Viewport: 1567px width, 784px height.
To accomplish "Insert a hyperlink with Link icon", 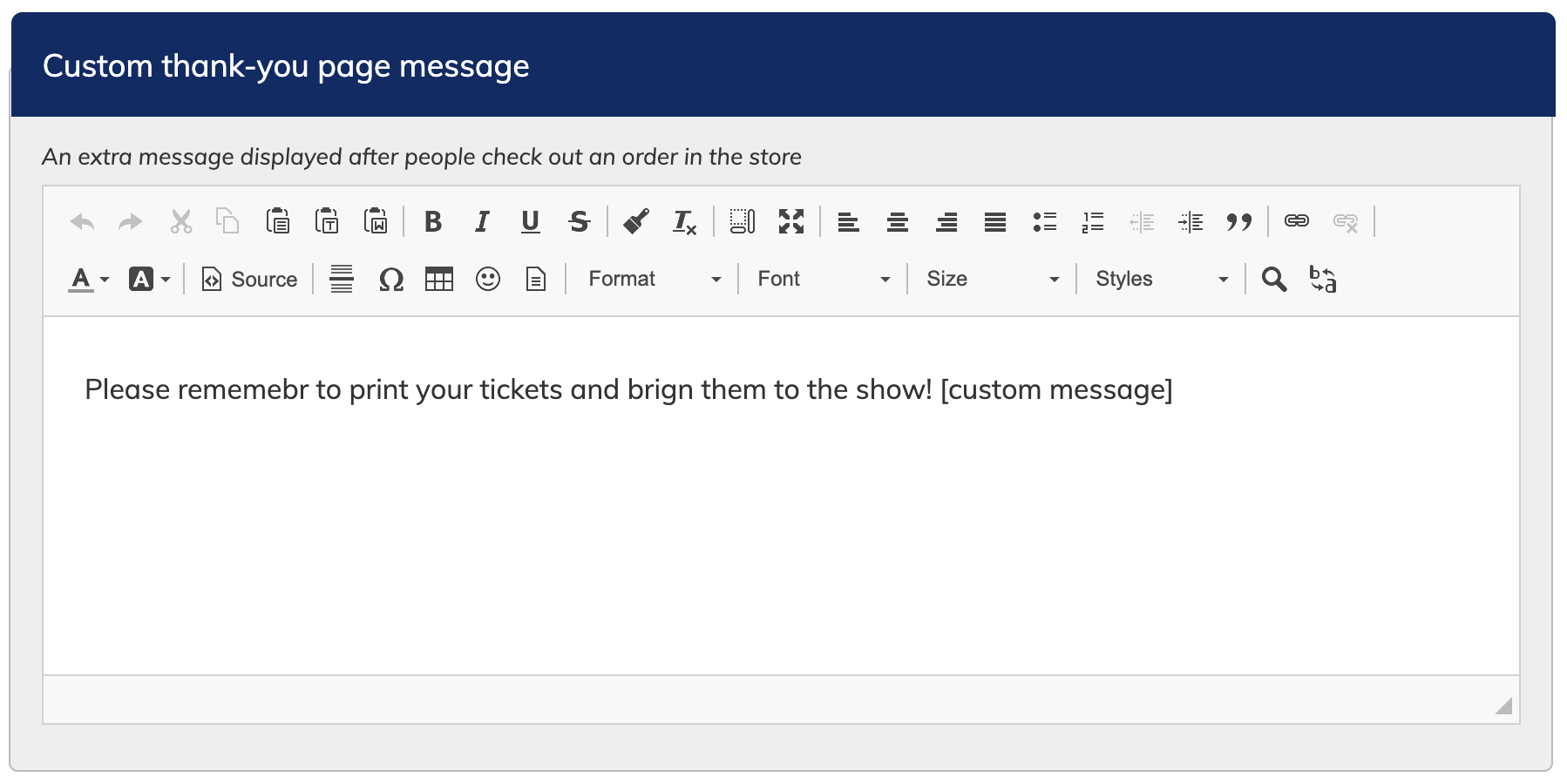I will [1296, 221].
